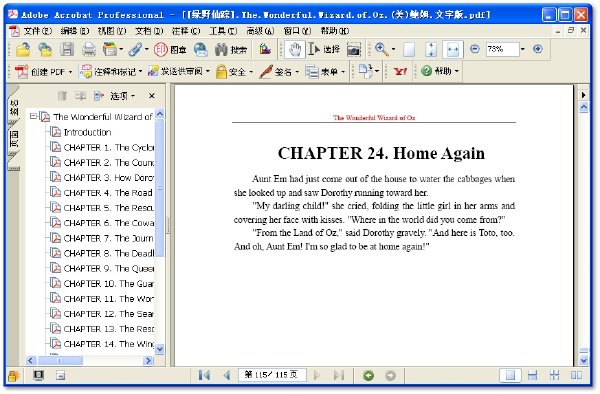Open the 编辑 menu
The height and width of the screenshot is (394, 600).
tap(75, 31)
